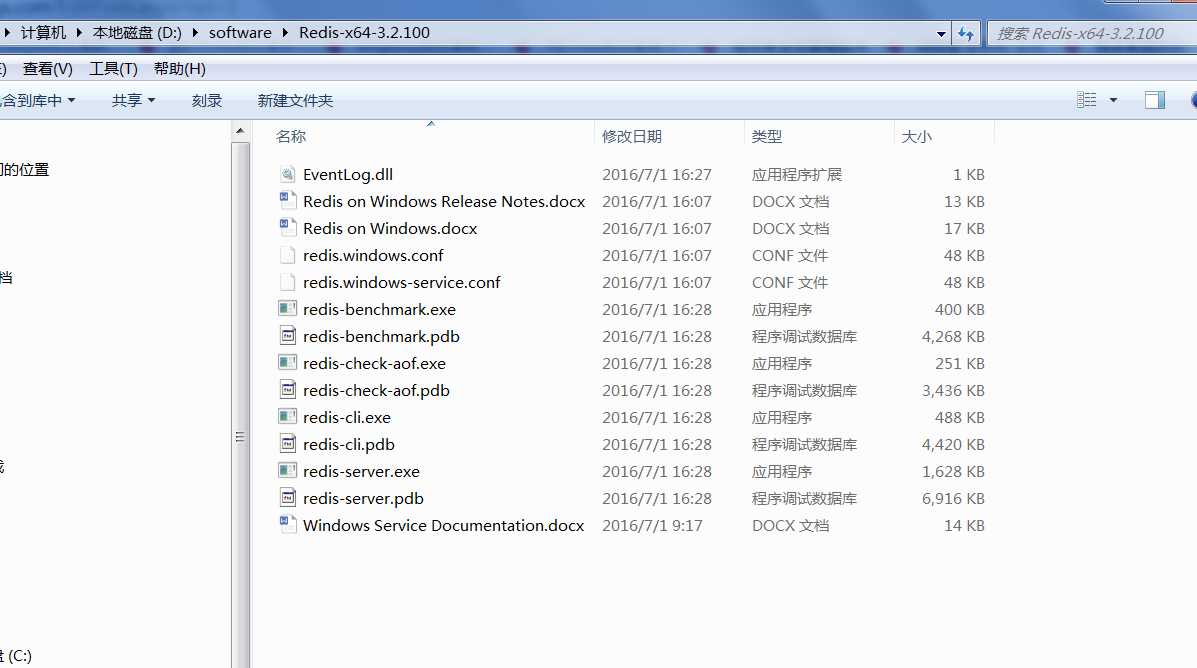Select file name Windows Service Documentation.docx

pos(444,525)
